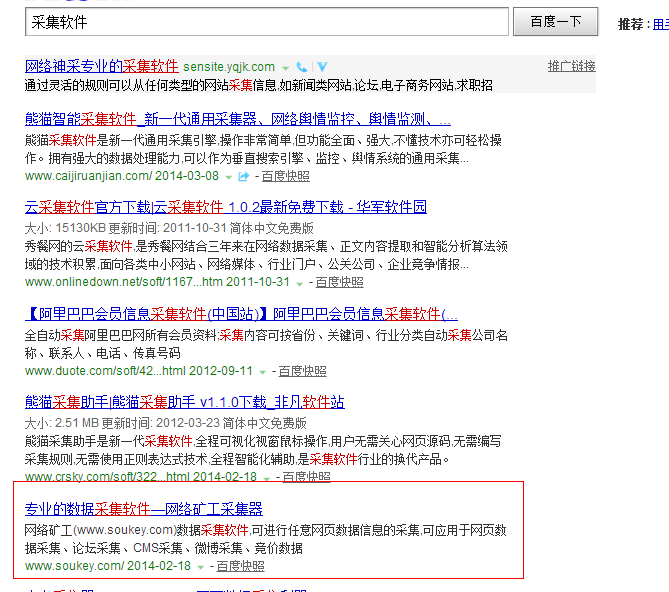
Task: Open 百度快照 for onlinedown.net result
Action: (339, 282)
